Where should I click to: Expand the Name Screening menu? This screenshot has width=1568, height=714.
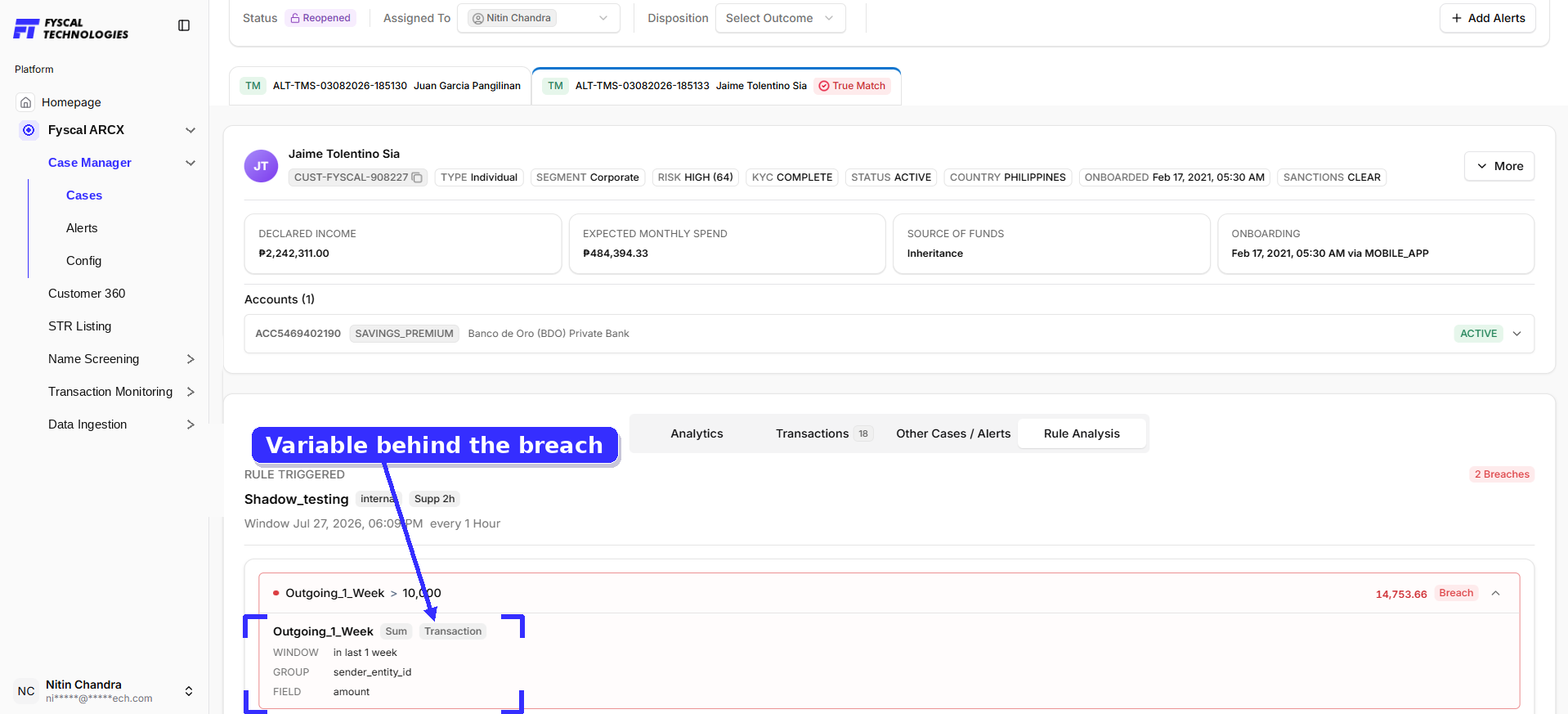(190, 359)
